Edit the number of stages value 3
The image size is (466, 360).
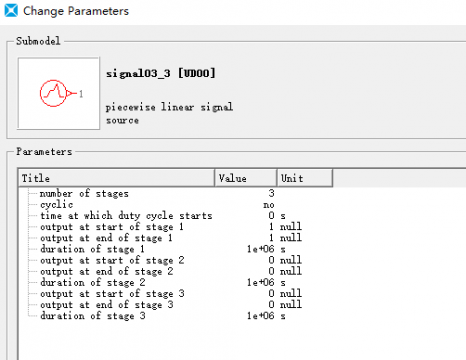[271, 193]
